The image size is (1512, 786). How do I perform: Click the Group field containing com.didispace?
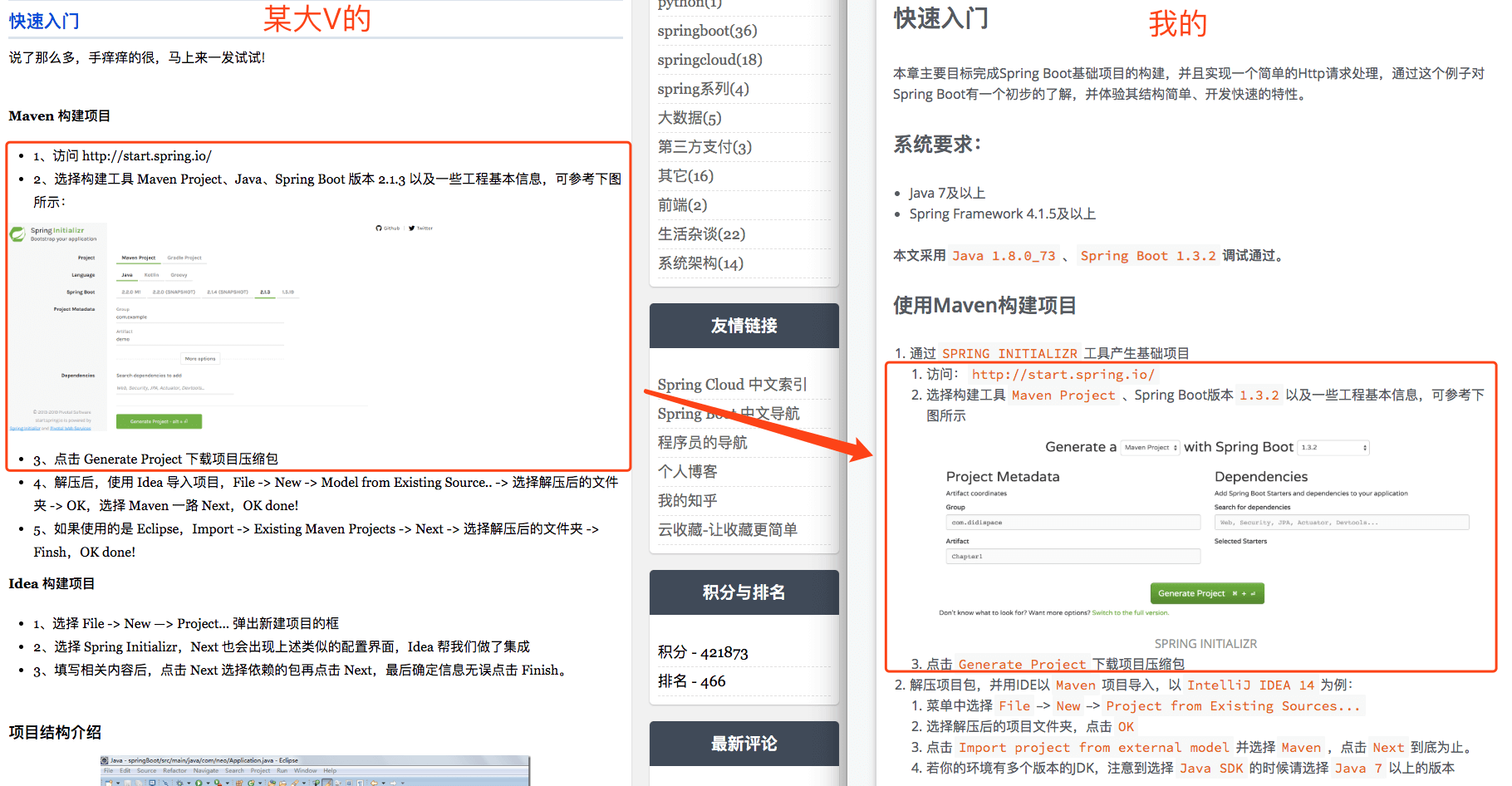point(1073,523)
